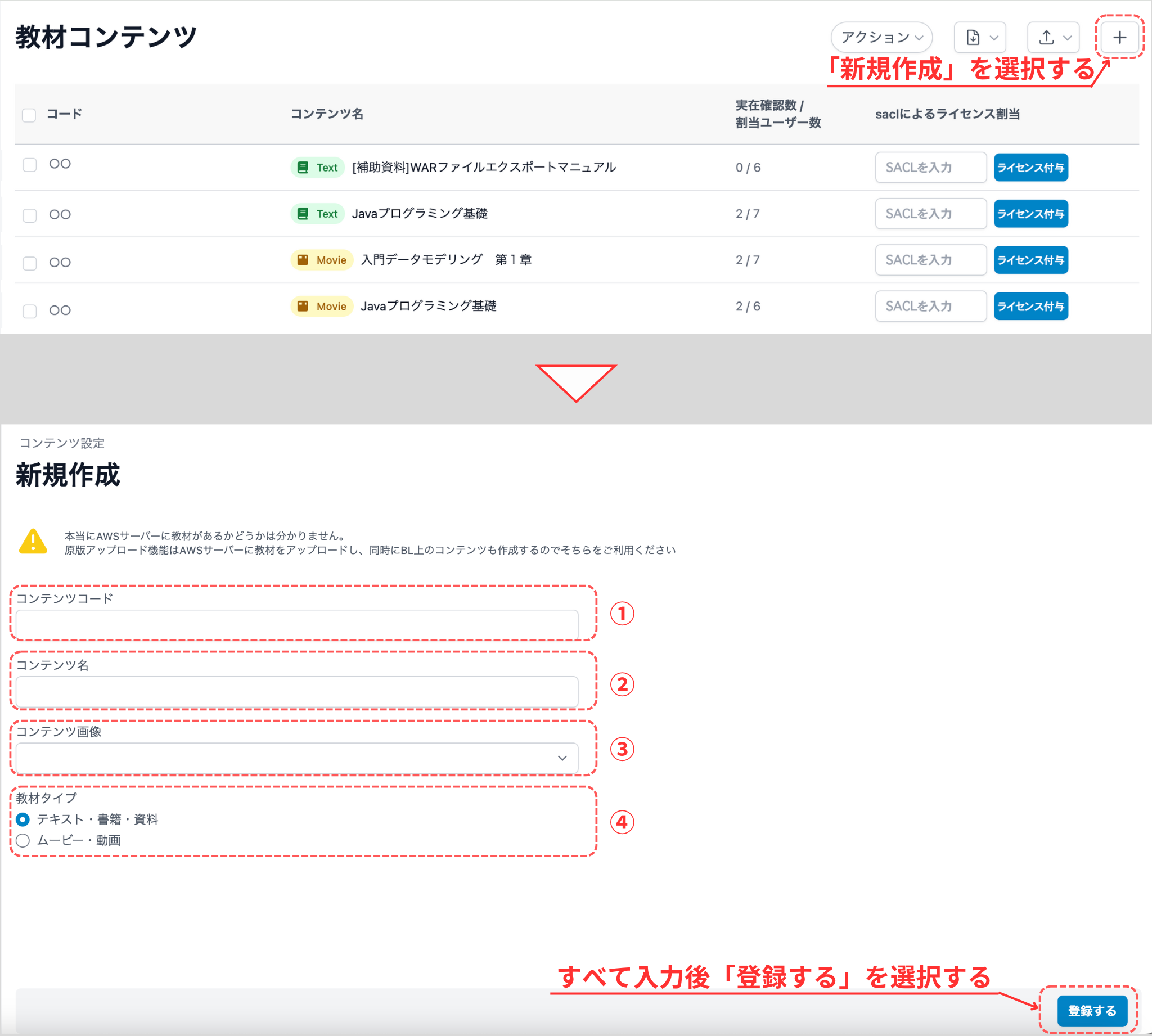Image resolution: width=1152 pixels, height=1036 pixels.
Task: Click ライセンス付与 for 入門データモデリング 第1章
Action: (1030, 260)
